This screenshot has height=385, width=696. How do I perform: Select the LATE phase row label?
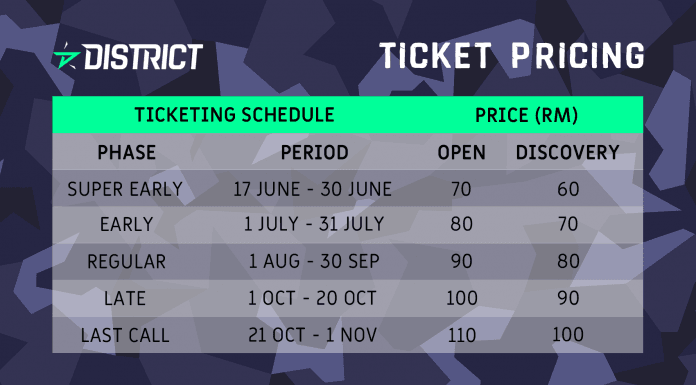(125, 298)
